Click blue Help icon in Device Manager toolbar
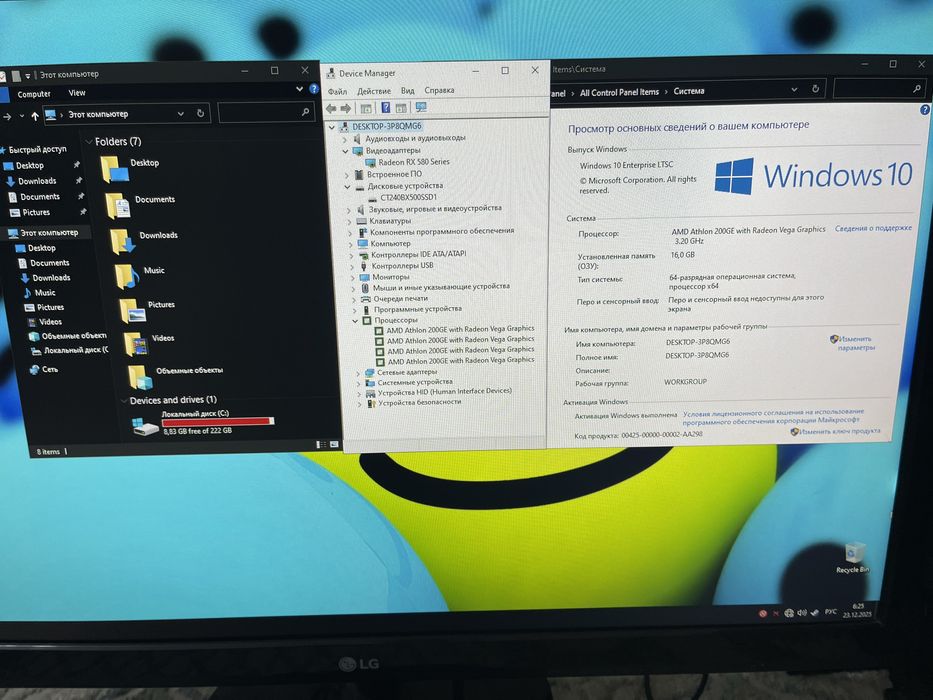This screenshot has height=700, width=933. tap(386, 108)
